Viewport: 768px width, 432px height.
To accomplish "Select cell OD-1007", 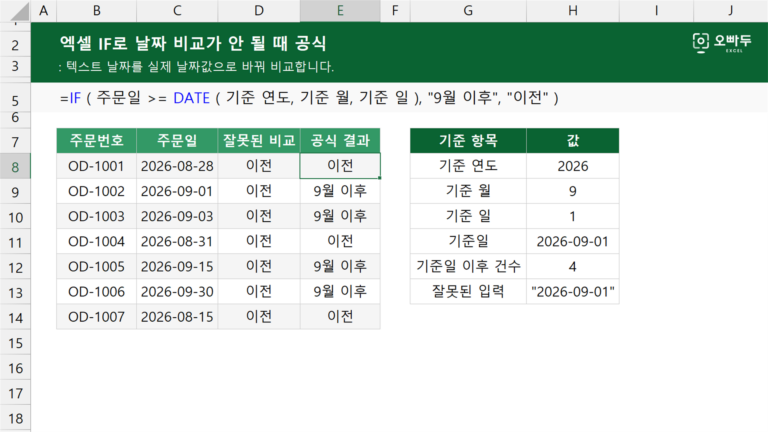I will click(x=96, y=317).
